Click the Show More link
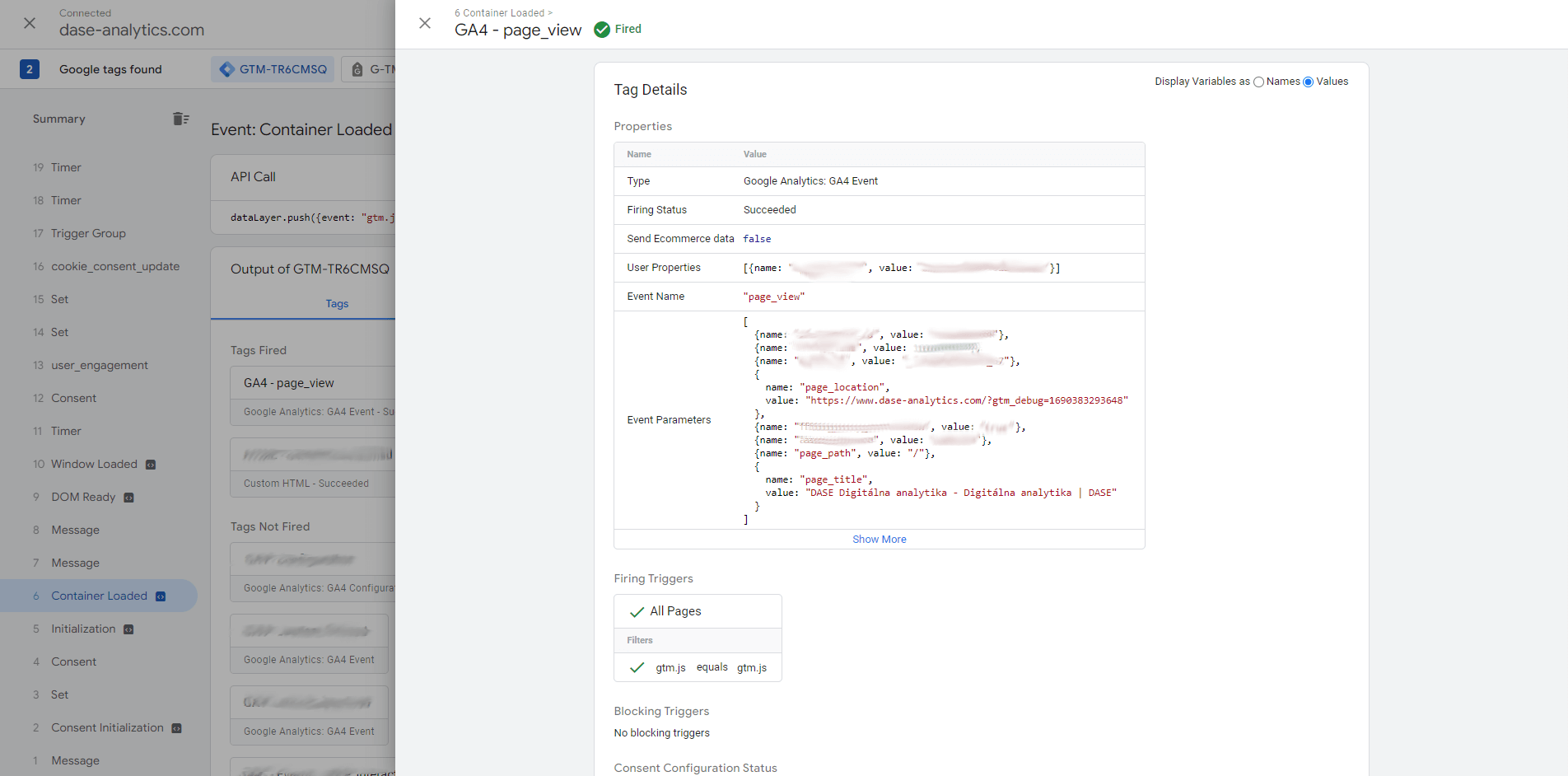Viewport: 1568px width, 776px height. [x=879, y=540]
